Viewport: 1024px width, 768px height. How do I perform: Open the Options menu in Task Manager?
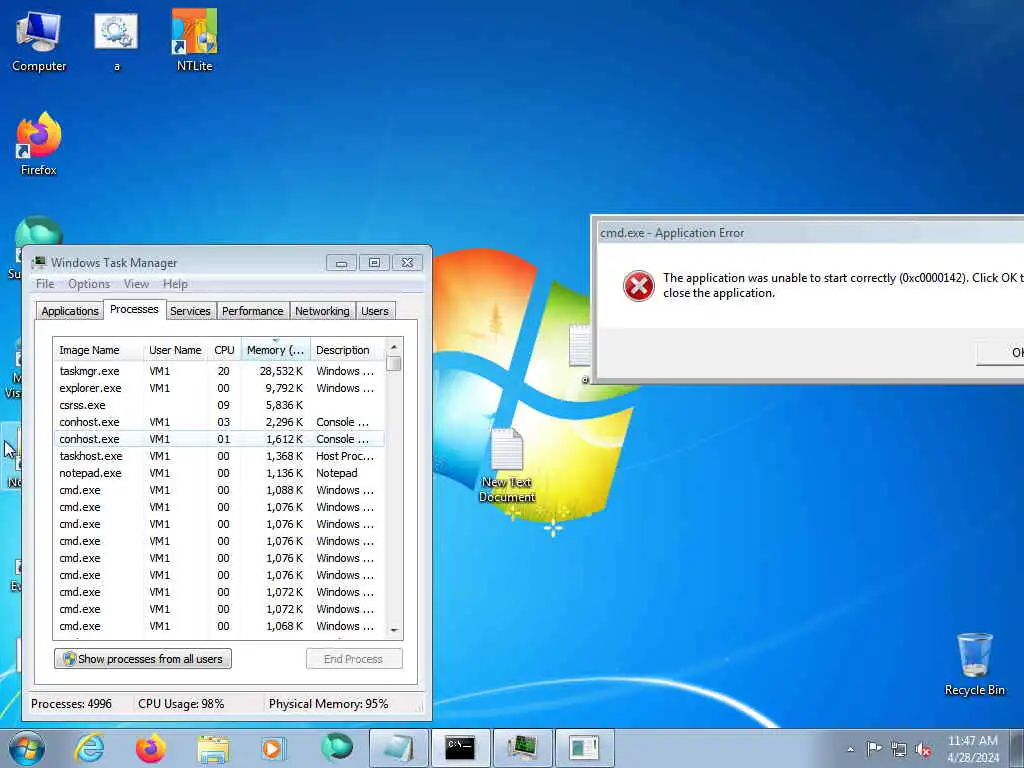(89, 284)
